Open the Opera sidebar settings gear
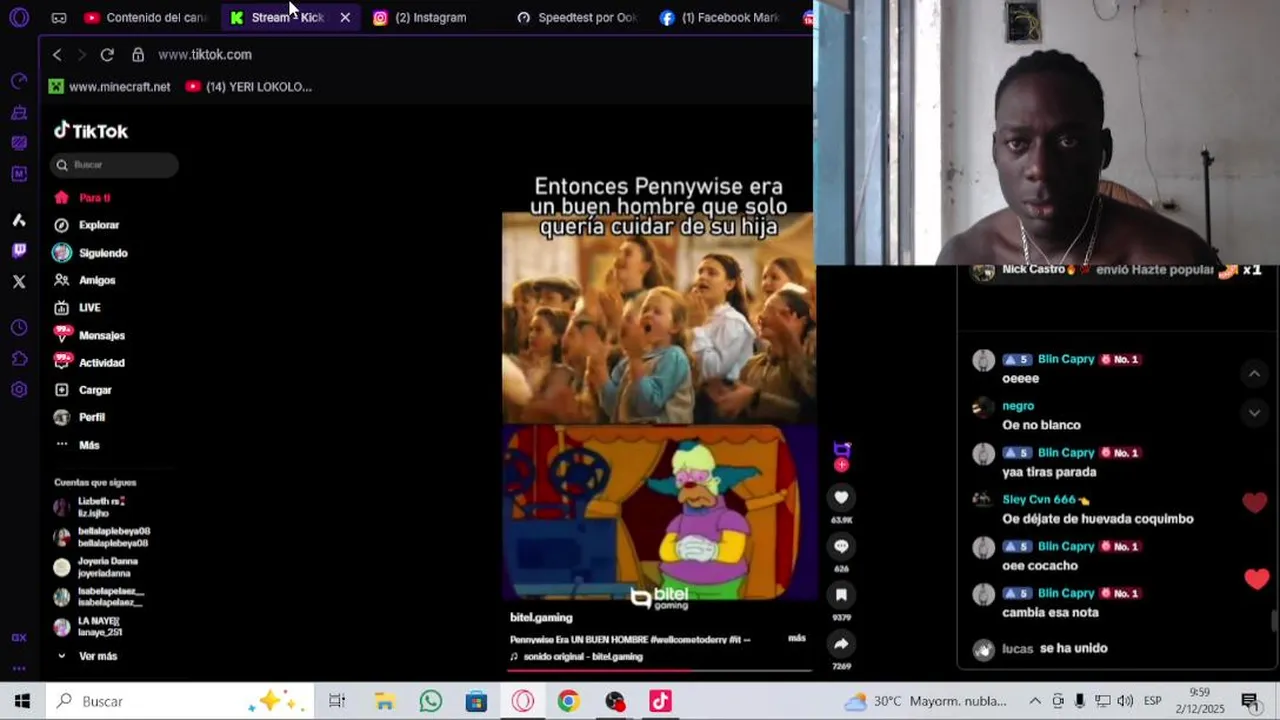 [x=19, y=390]
